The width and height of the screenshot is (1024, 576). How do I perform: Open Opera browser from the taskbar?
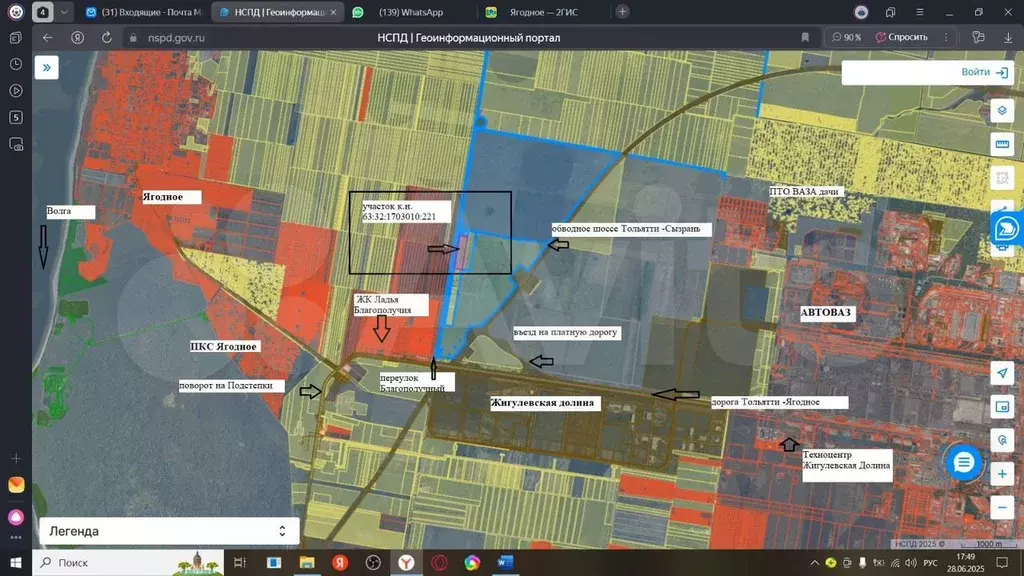[439, 562]
